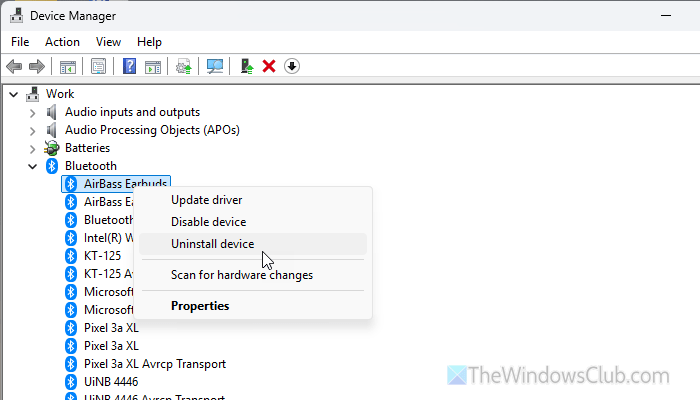Viewport: 700px width, 400px height.
Task: Choose Scan for hardware changes in context menu
Action: click(253, 275)
